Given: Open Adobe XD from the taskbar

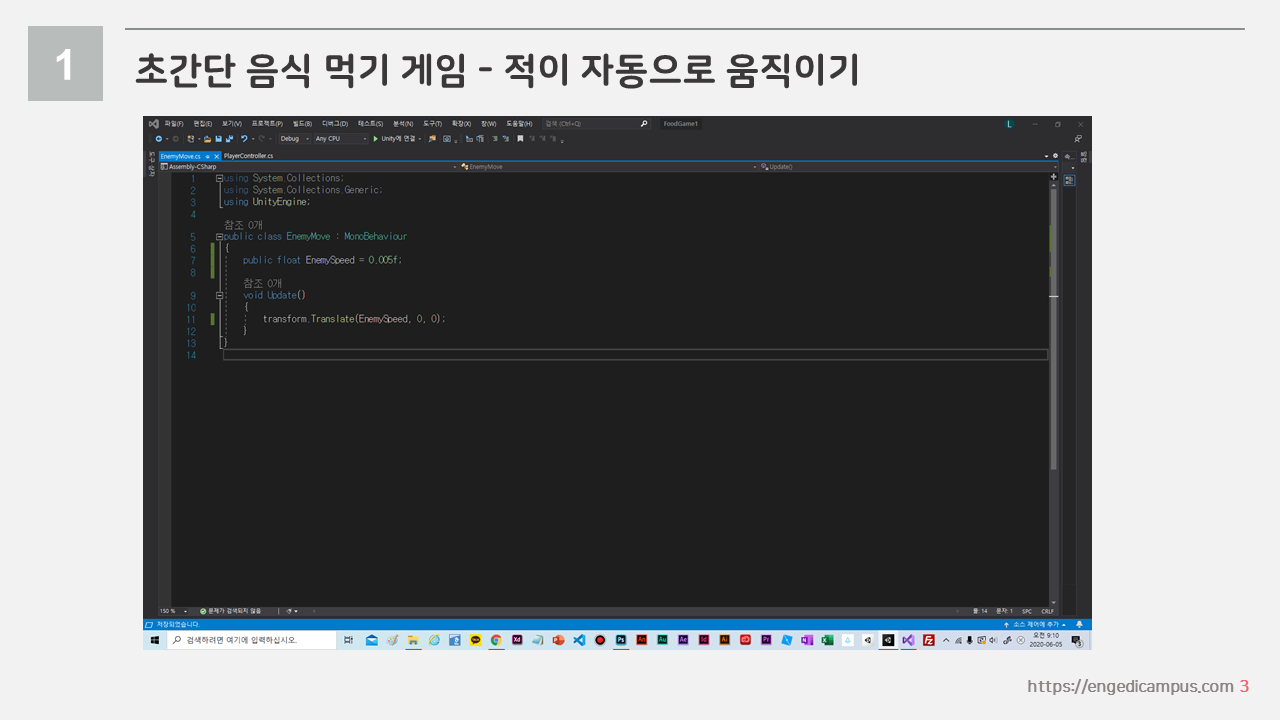Looking at the screenshot, I should (x=517, y=639).
